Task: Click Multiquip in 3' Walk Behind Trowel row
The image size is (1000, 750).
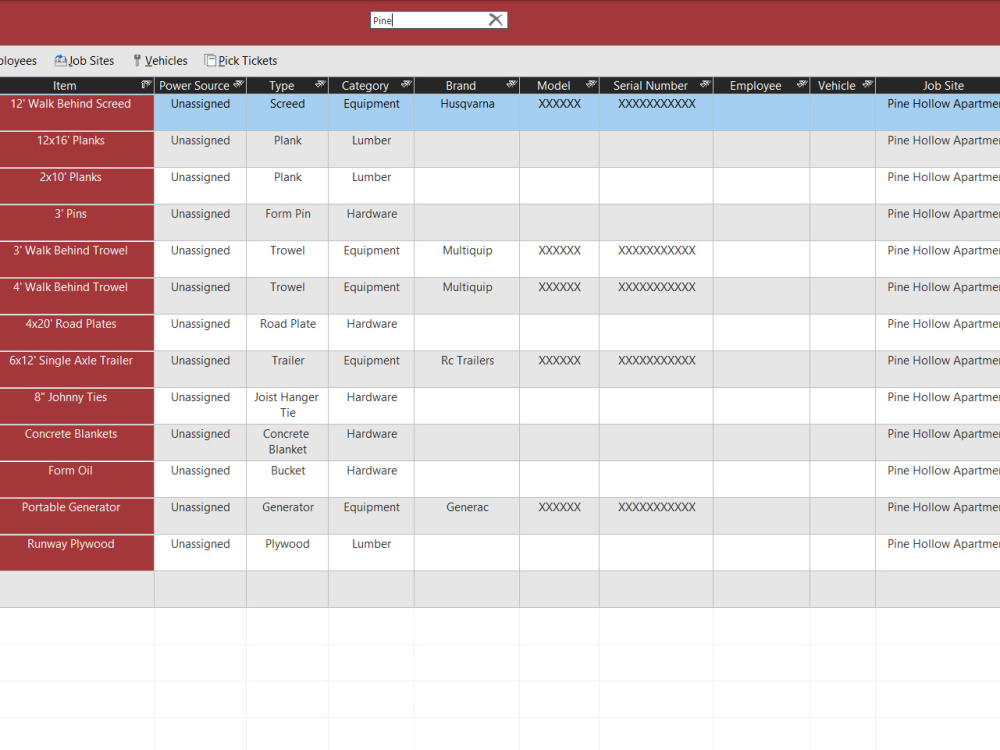Action: point(467,259)
